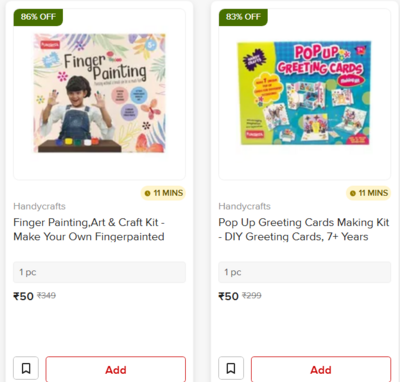The width and height of the screenshot is (400, 382).
Task: Open the Pop Up Greeting Cards product image
Action: point(304,93)
